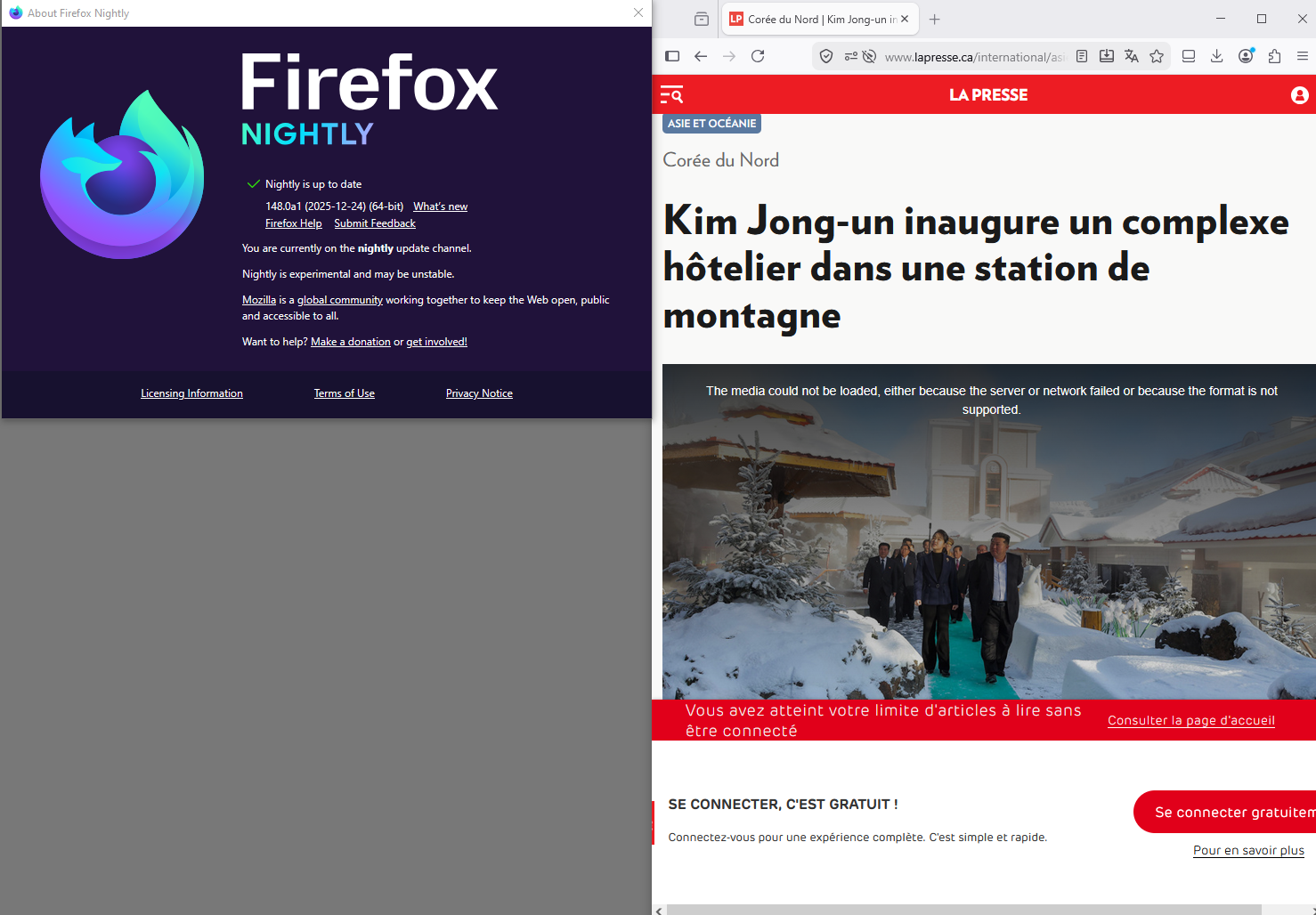This screenshot has width=1316, height=915.
Task: Minimize the Firefox browser window
Action: tap(1221, 19)
